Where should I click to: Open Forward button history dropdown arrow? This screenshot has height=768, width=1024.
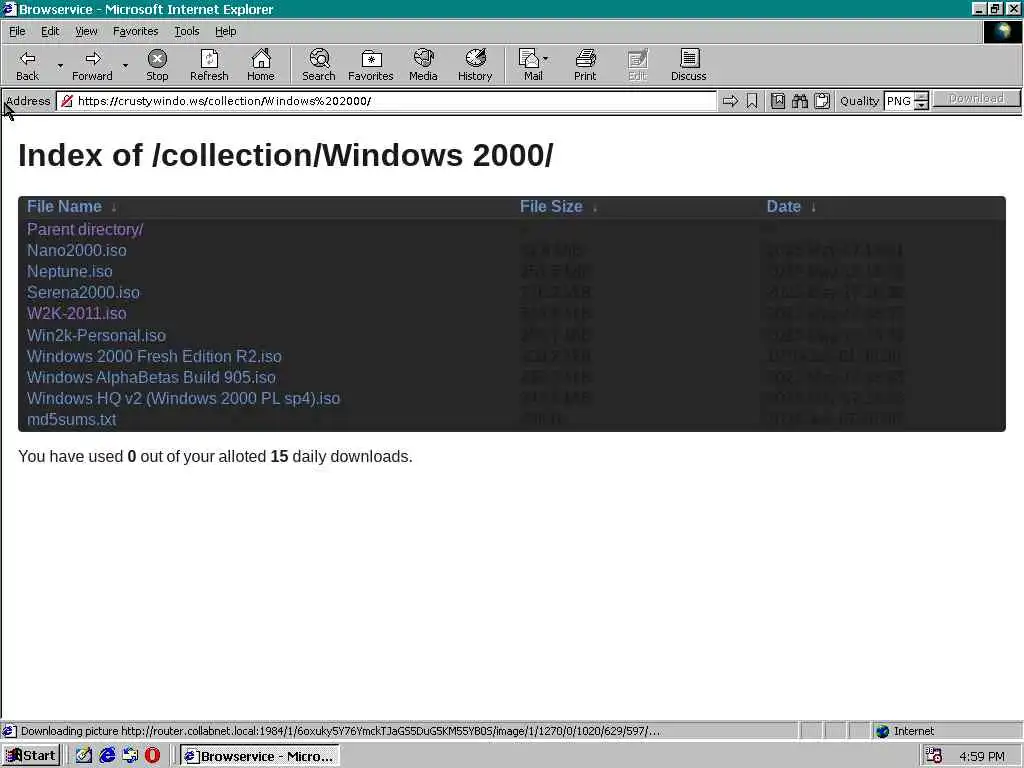[x=125, y=65]
